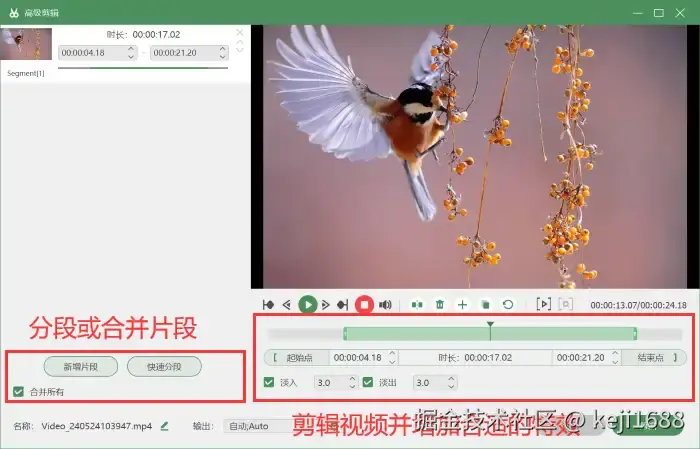Image resolution: width=700 pixels, height=449 pixels.
Task: Click the playback time 00:00:13.07/00:00:24.18
Action: coord(638,305)
